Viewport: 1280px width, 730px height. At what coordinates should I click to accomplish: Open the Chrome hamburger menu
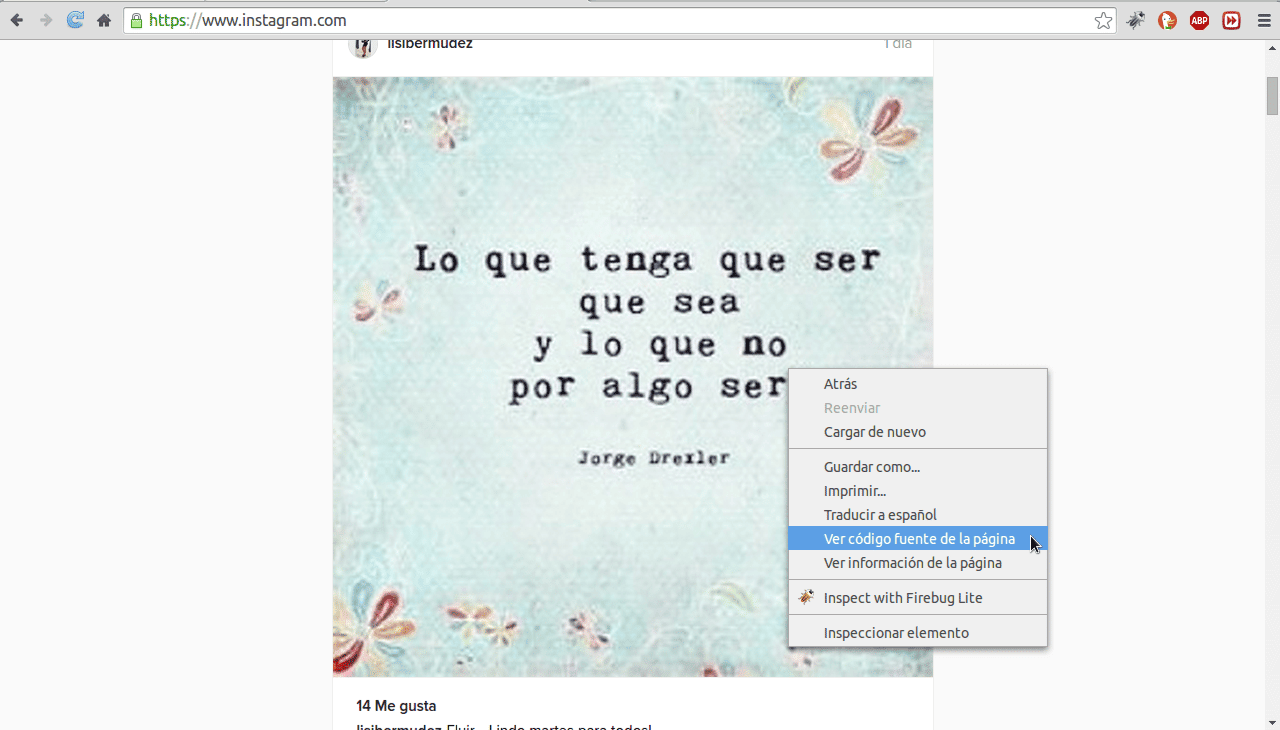click(x=1264, y=20)
